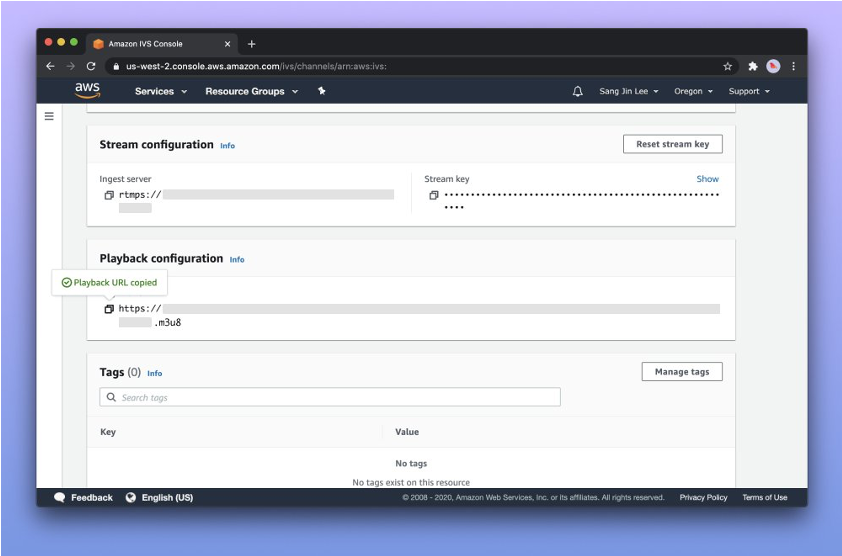The height and width of the screenshot is (556, 842).
Task: Reload the Amazon IVS Console page
Action: pyautogui.click(x=91, y=66)
